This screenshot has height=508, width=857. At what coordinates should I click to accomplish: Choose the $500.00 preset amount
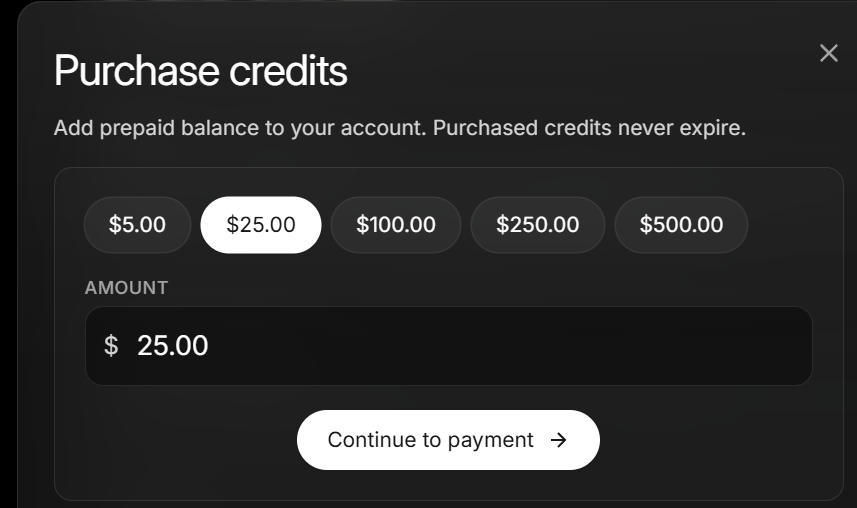(x=681, y=225)
